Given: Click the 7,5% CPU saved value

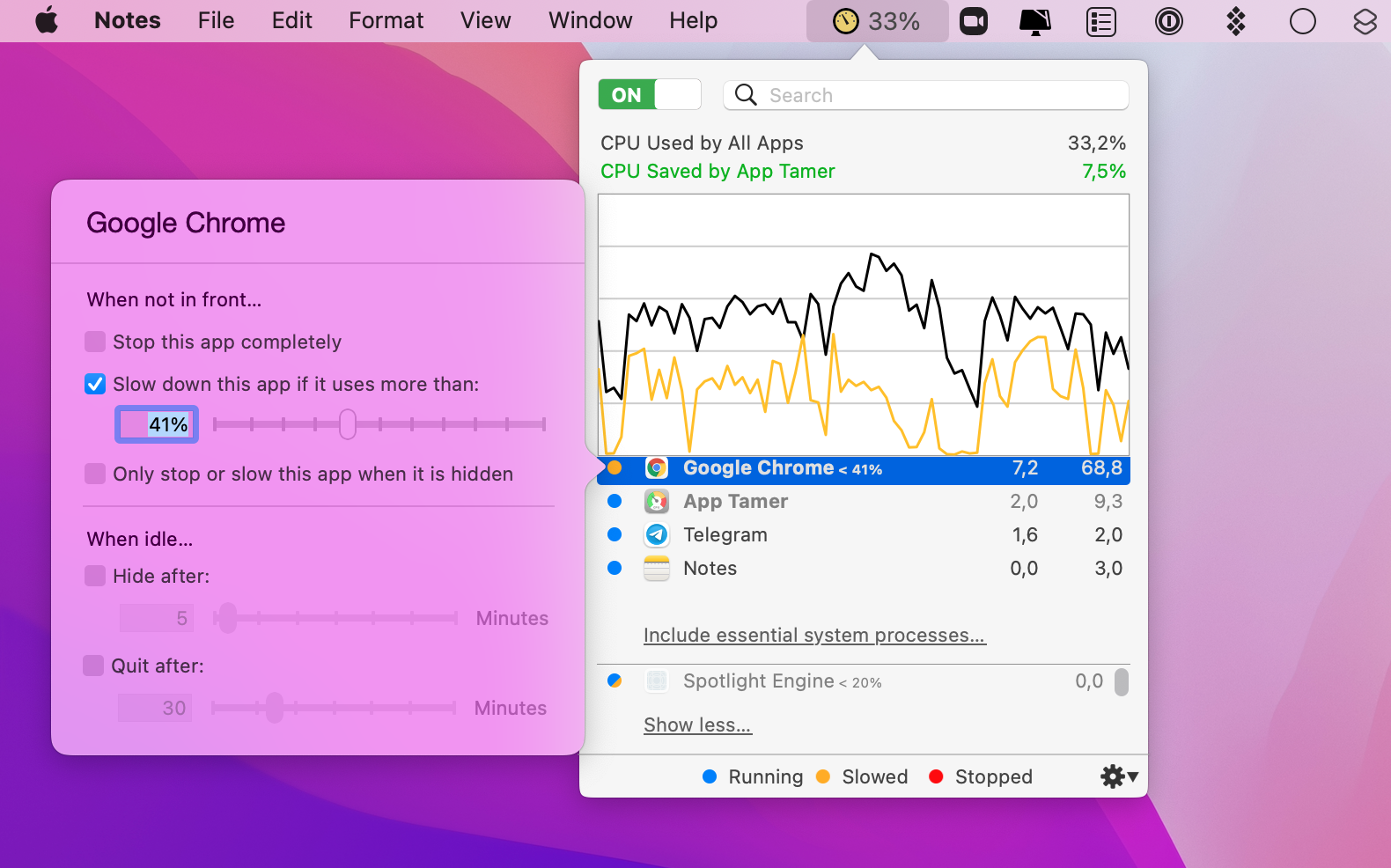Looking at the screenshot, I should tap(1104, 171).
